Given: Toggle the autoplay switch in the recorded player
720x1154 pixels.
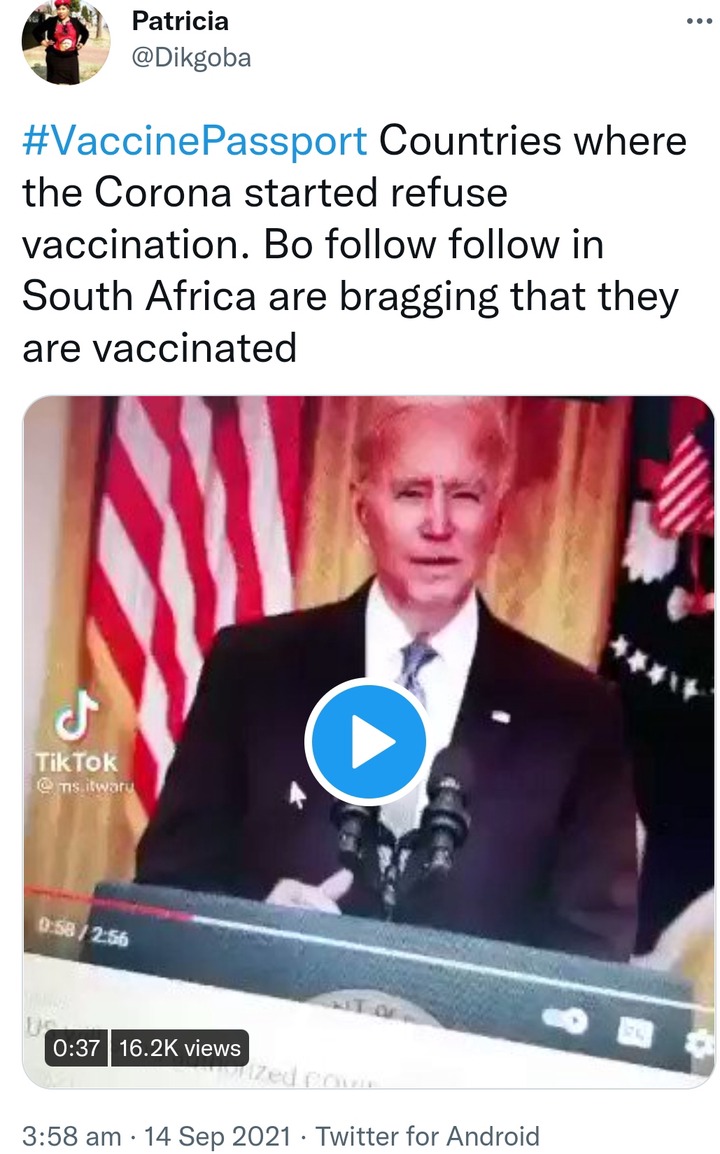Looking at the screenshot, I should (565, 1021).
